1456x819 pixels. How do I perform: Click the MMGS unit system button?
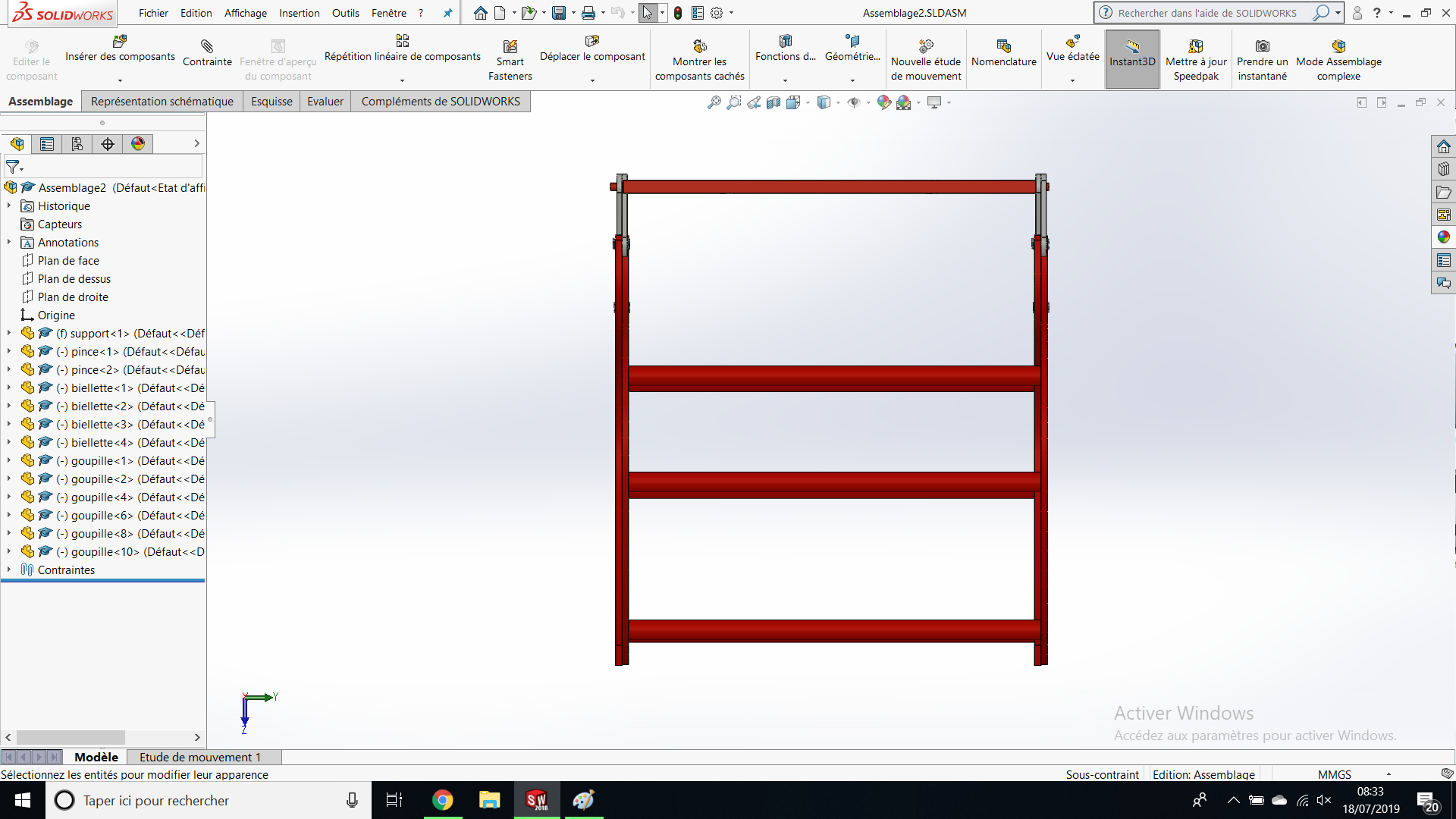tap(1335, 774)
